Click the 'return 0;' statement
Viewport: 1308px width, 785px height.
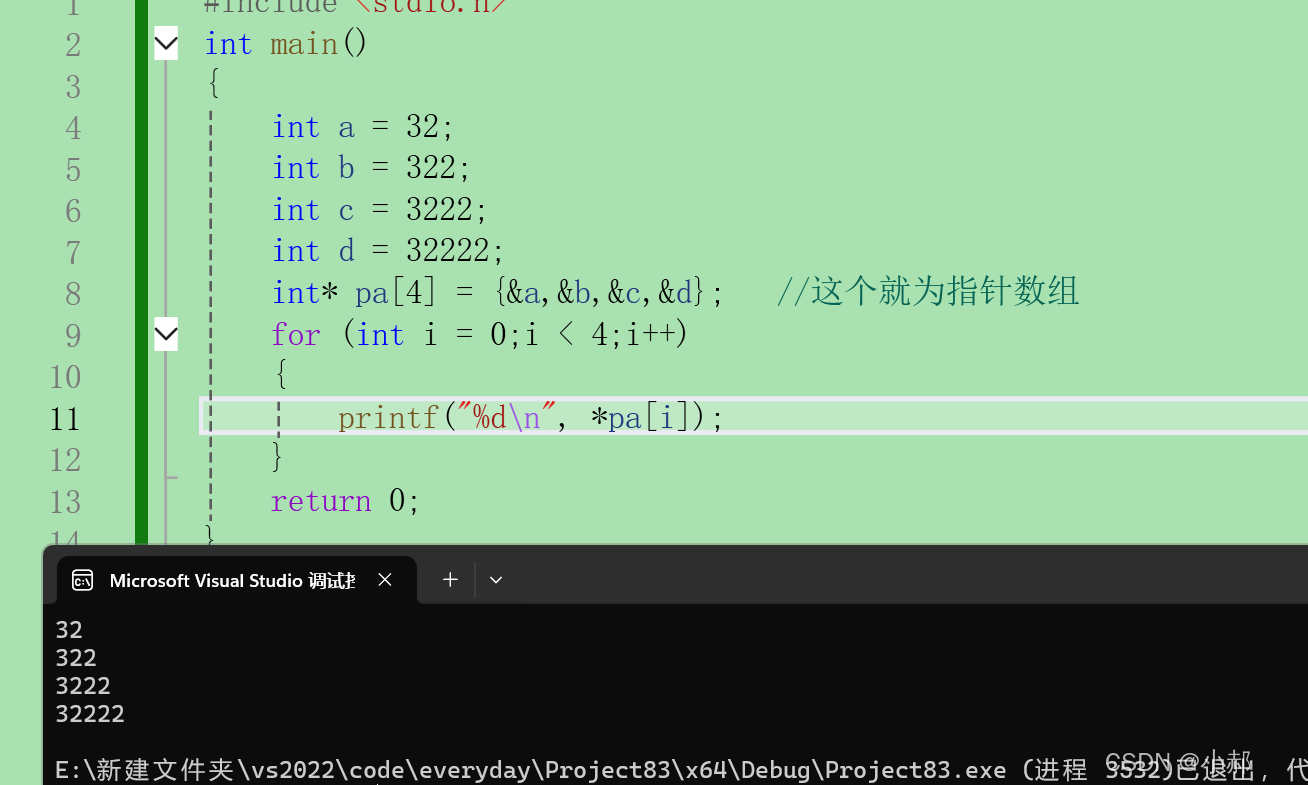click(345, 500)
